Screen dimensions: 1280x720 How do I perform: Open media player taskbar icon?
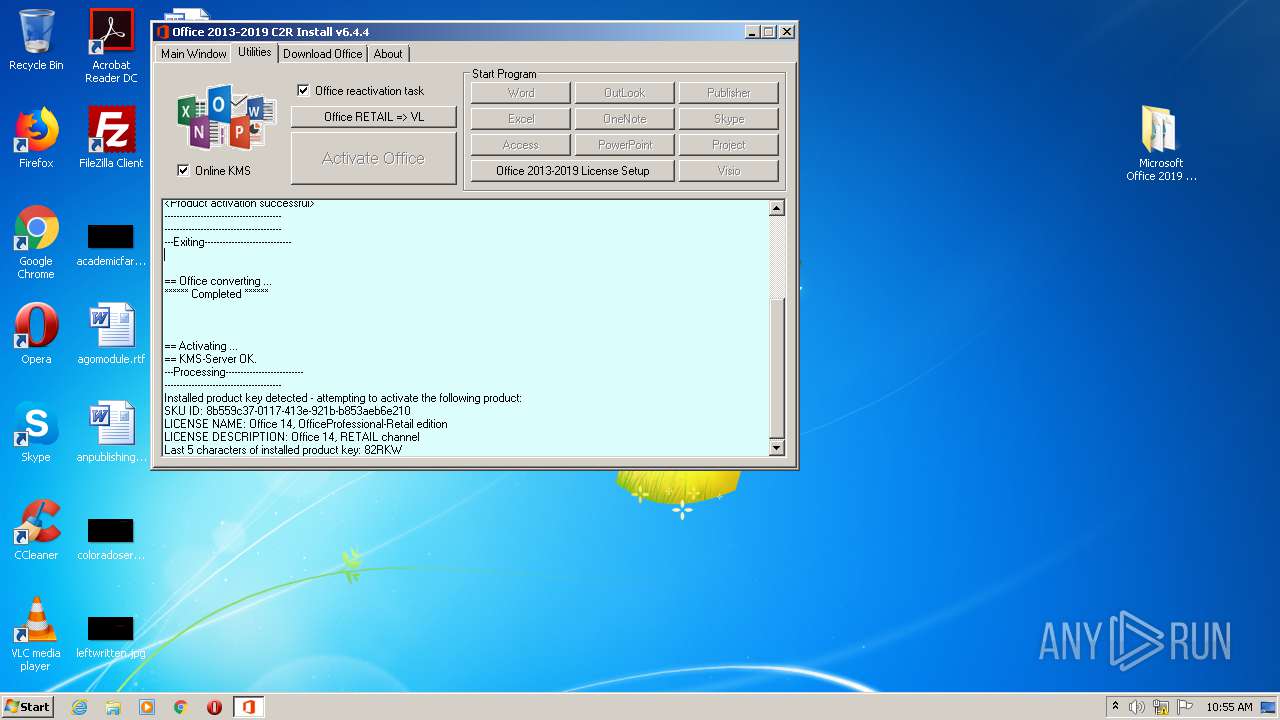pos(147,707)
